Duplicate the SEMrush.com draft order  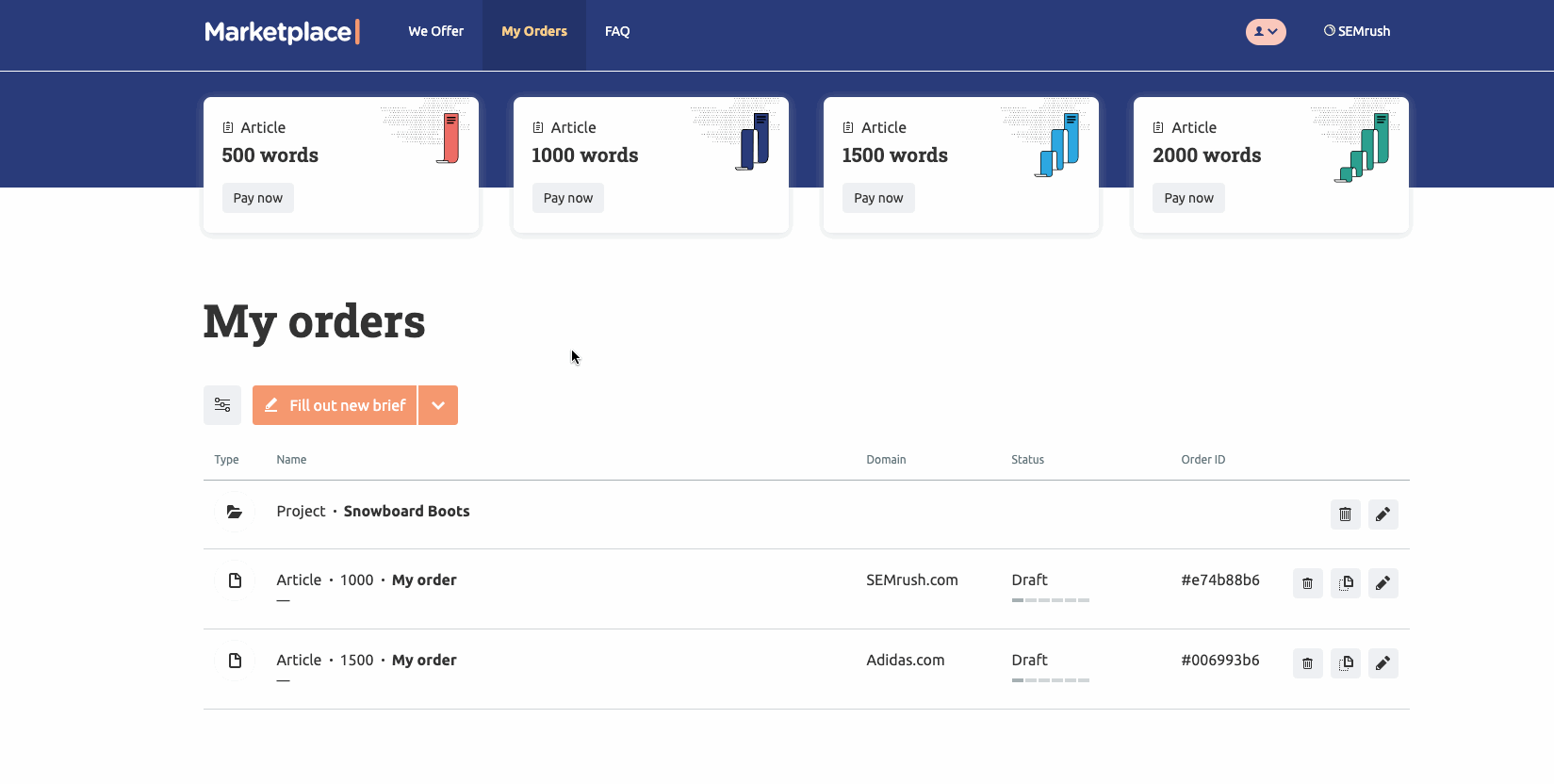1345,583
